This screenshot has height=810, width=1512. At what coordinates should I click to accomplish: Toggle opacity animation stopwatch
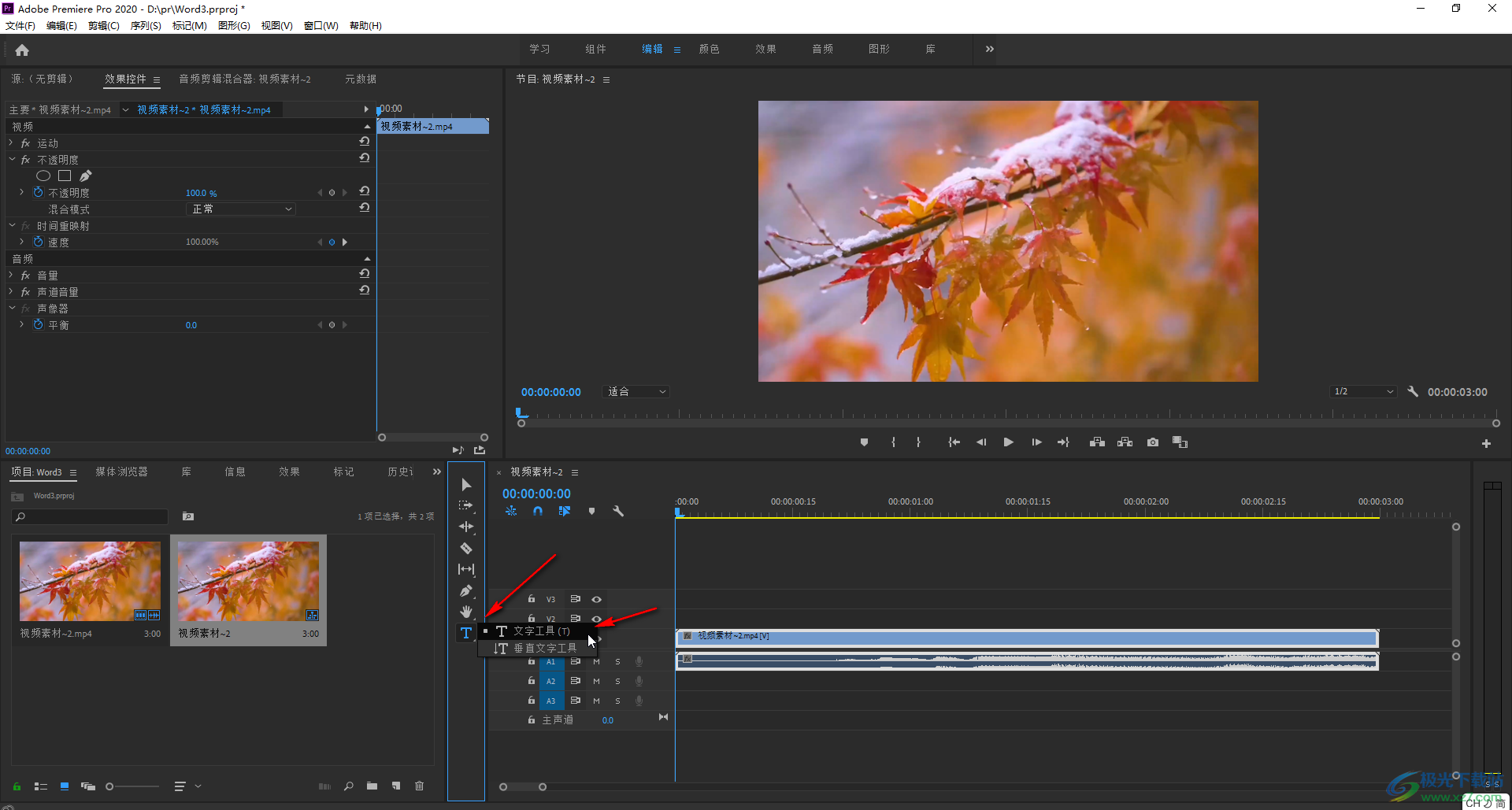click(38, 192)
